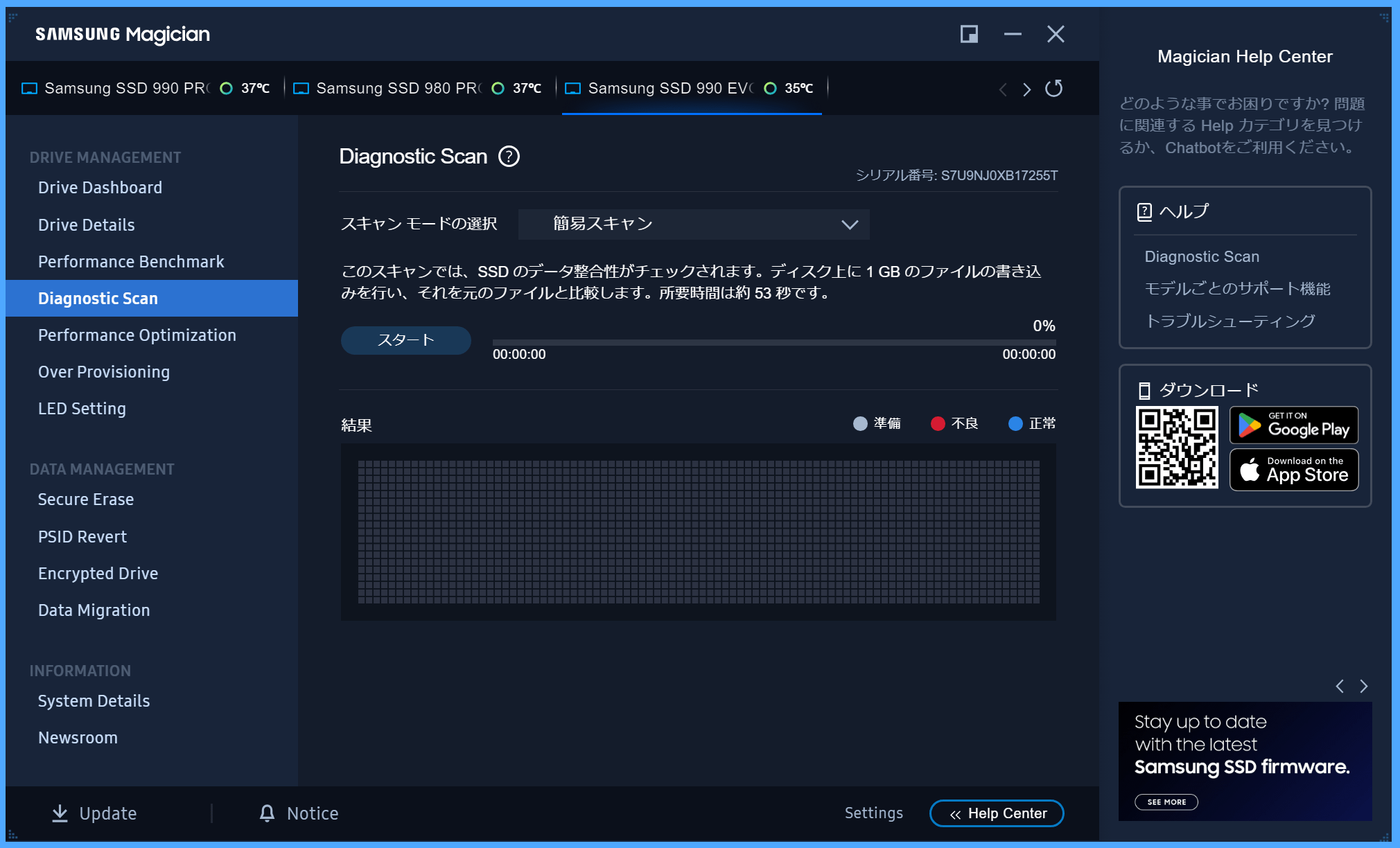The width and height of the screenshot is (1400, 848).
Task: Click the chevron arrow of the scan mode combo box
Action: (x=850, y=224)
